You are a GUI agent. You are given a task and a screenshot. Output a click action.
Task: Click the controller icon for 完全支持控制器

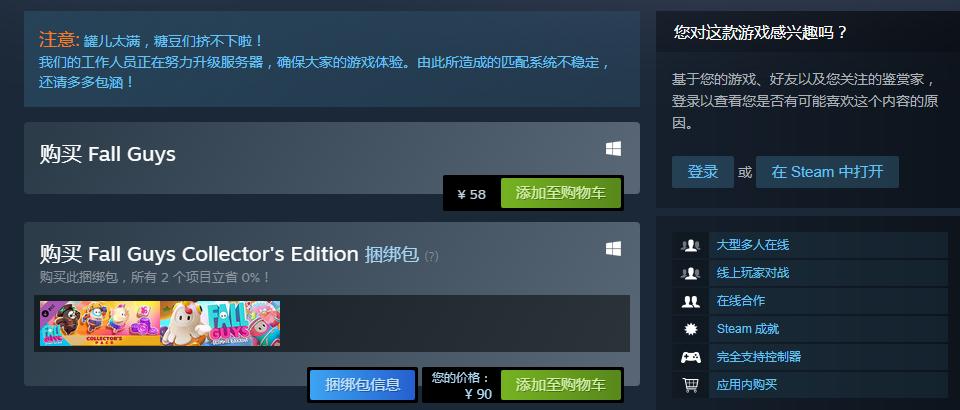691,357
